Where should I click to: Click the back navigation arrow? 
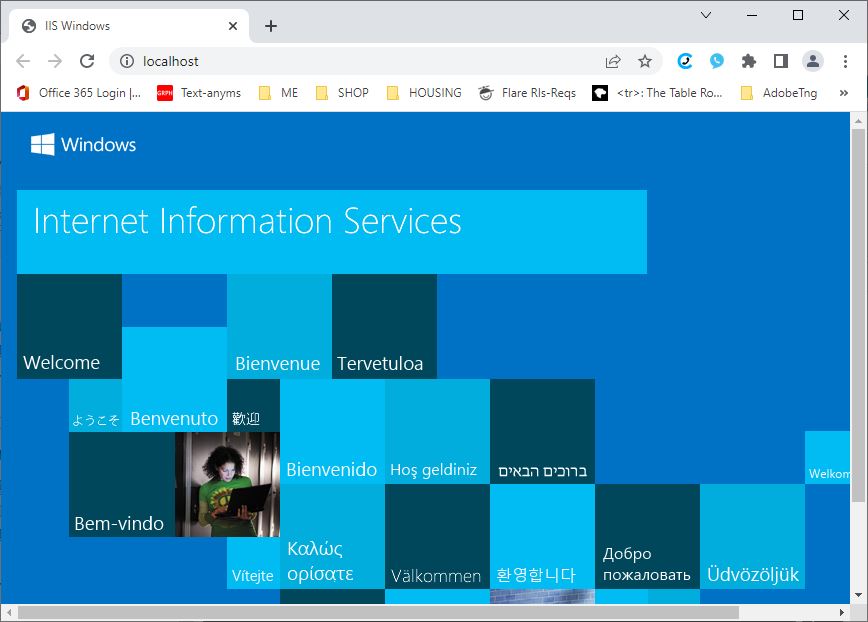pos(24,60)
